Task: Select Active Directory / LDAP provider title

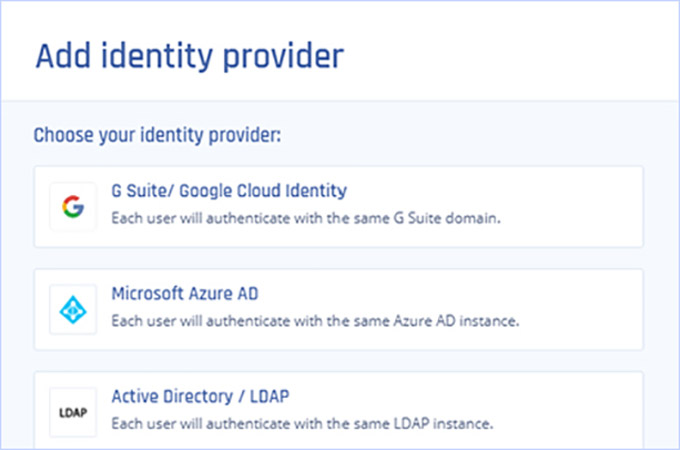Action: click(200, 396)
